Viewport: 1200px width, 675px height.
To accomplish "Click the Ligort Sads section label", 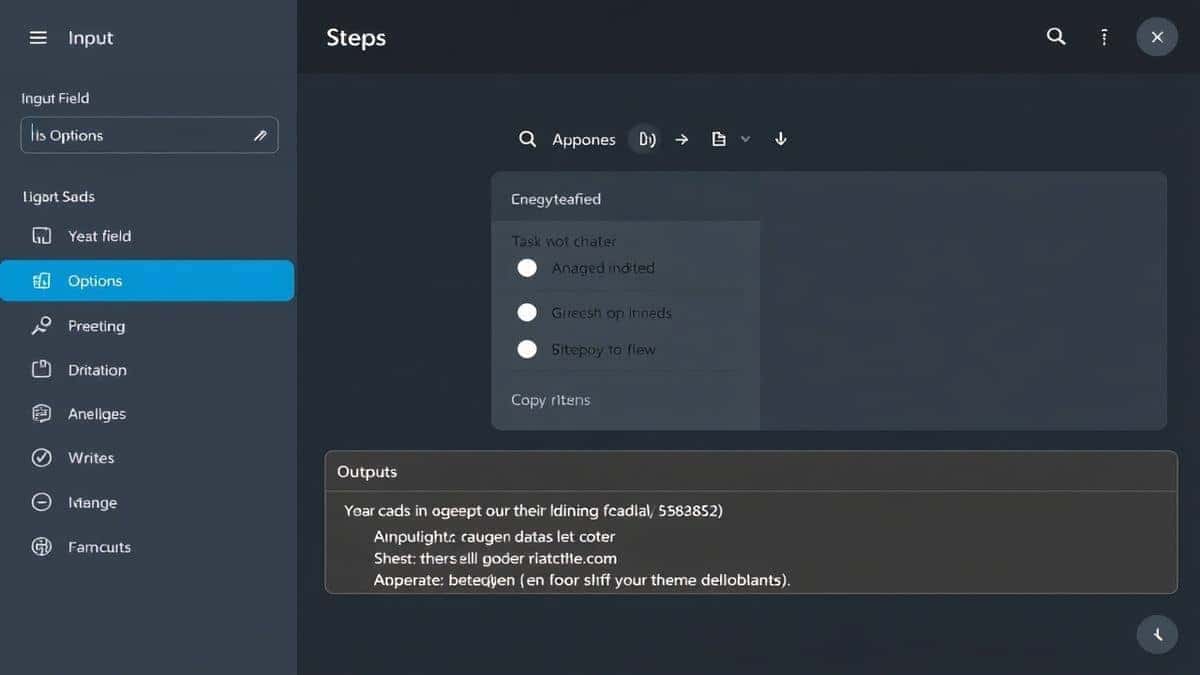I will point(58,197).
